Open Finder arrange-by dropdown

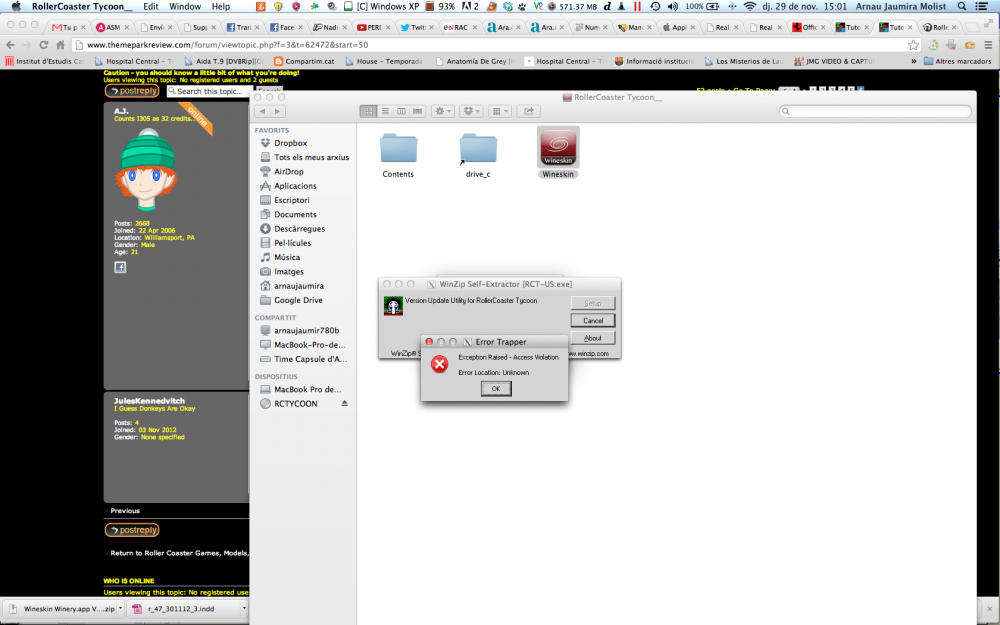point(501,110)
